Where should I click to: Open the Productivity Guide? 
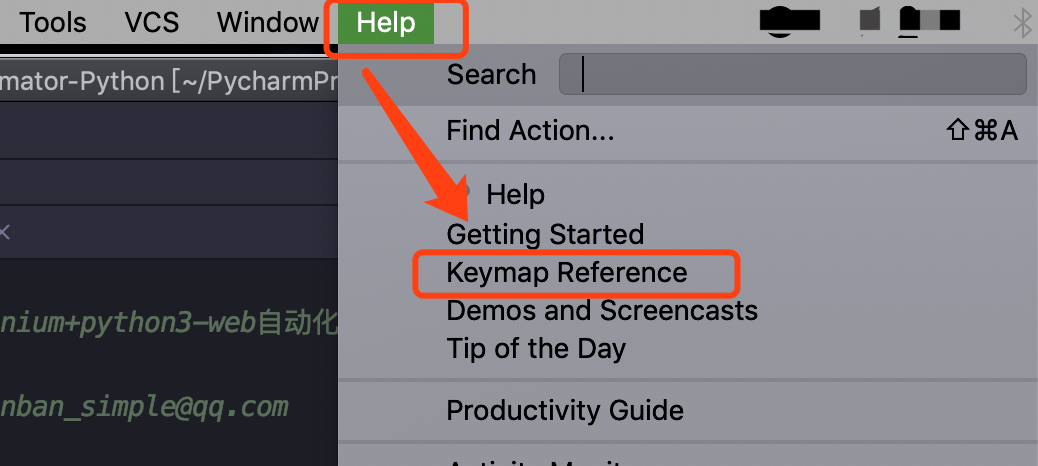pos(565,410)
